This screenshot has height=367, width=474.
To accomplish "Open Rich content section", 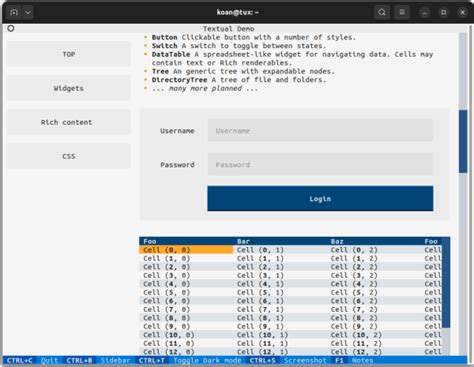I will (x=69, y=122).
